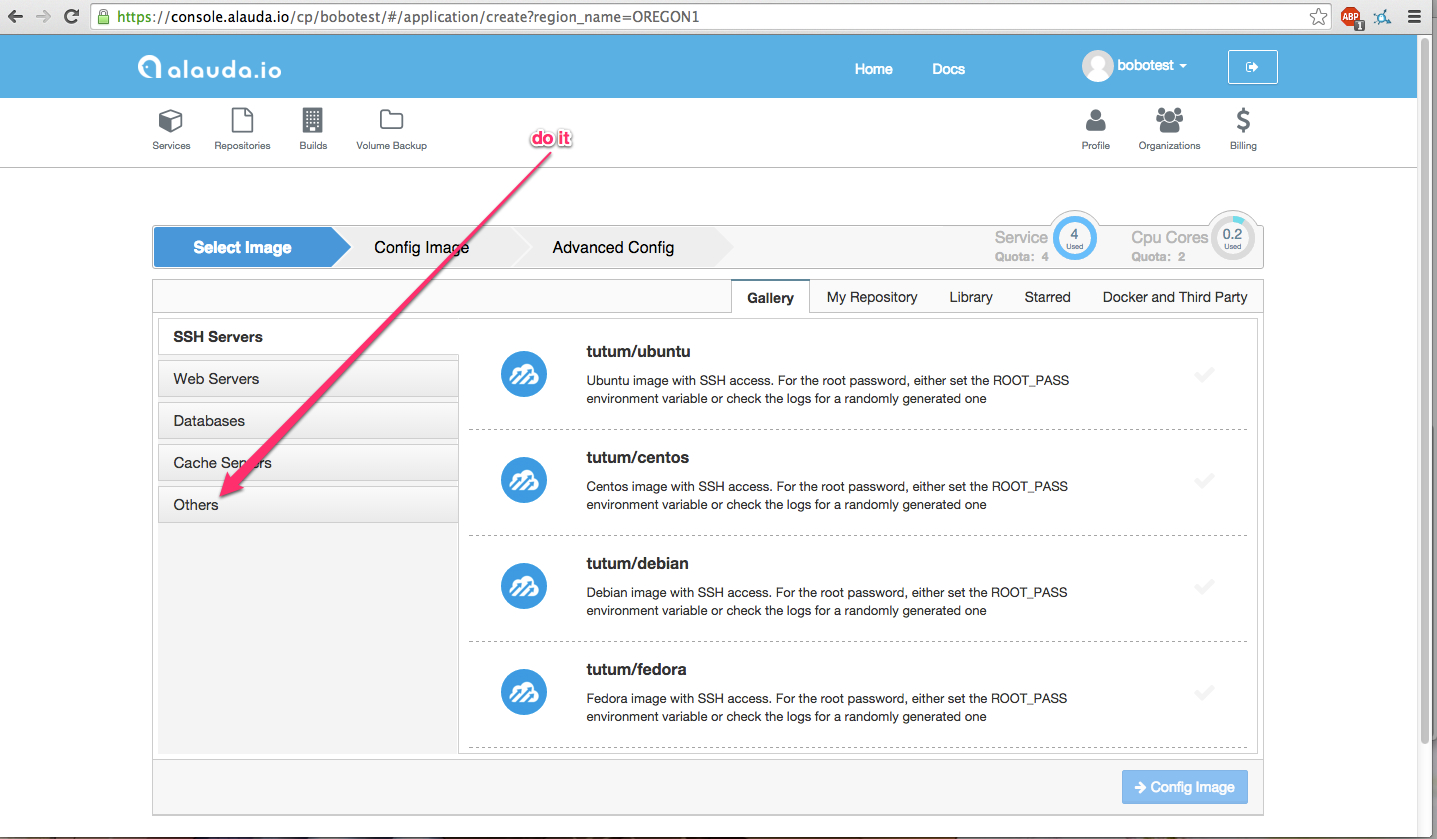The width and height of the screenshot is (1437, 839).
Task: Click the browser forward arrow
Action: point(43,17)
